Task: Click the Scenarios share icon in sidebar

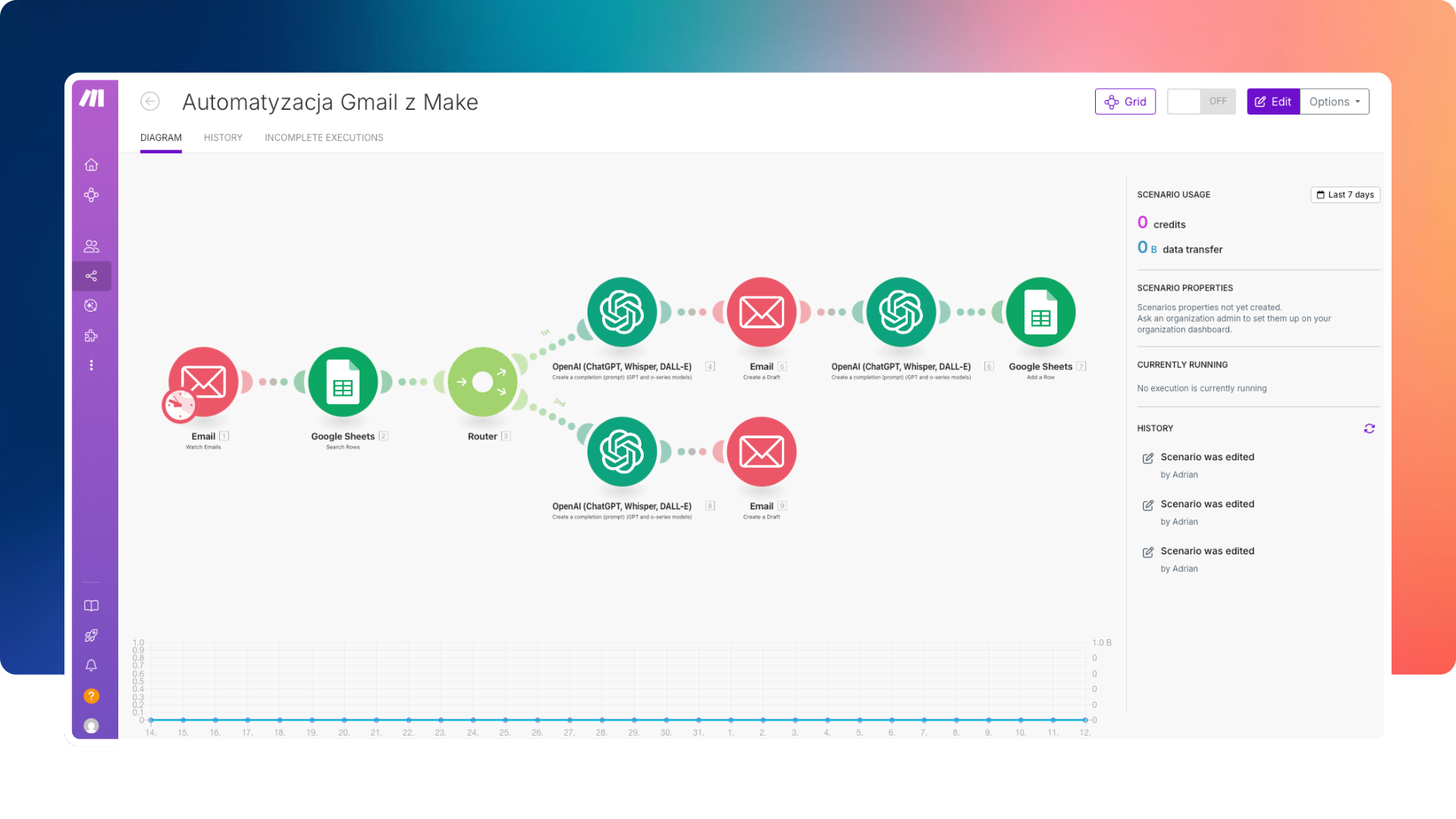Action: [92, 276]
